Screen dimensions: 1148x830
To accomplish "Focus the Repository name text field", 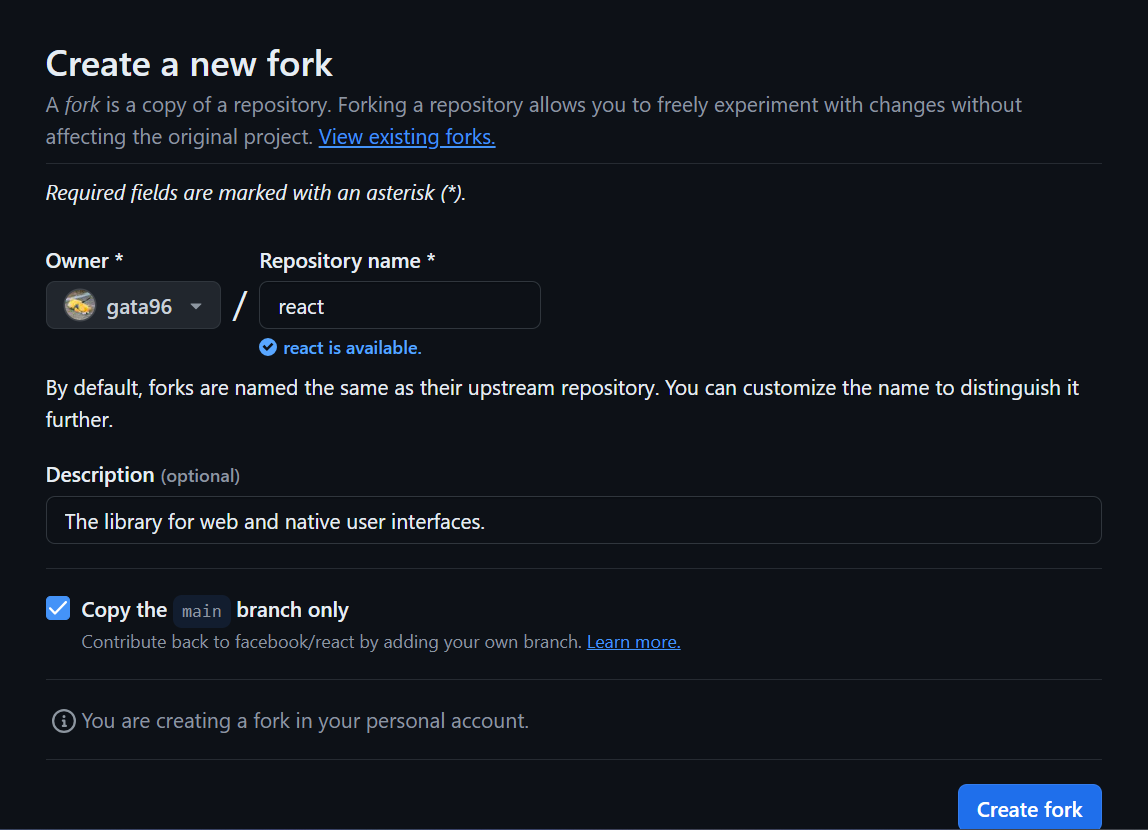I will point(400,306).
